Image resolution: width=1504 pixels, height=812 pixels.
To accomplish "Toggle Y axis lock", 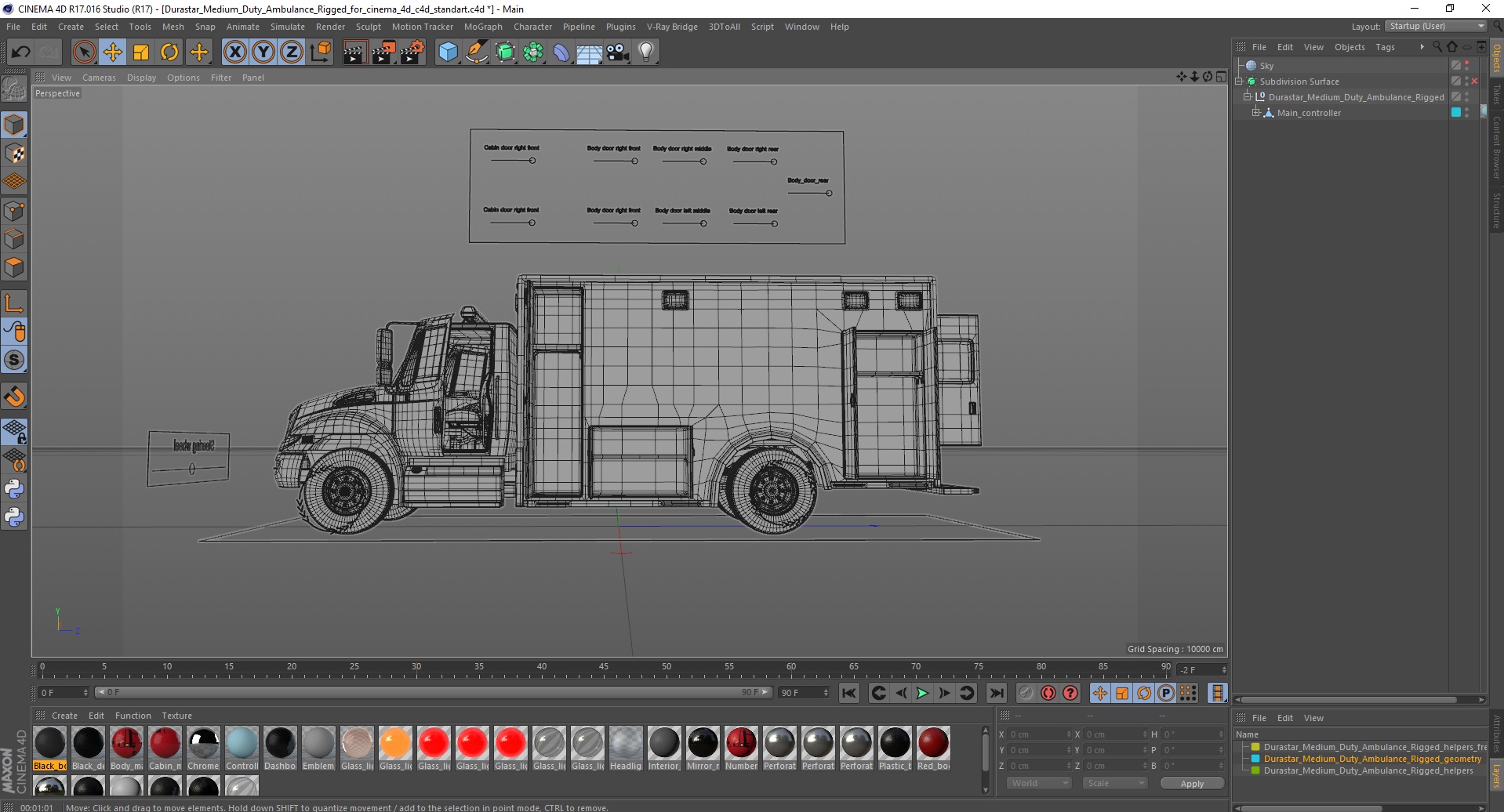I will tap(263, 53).
